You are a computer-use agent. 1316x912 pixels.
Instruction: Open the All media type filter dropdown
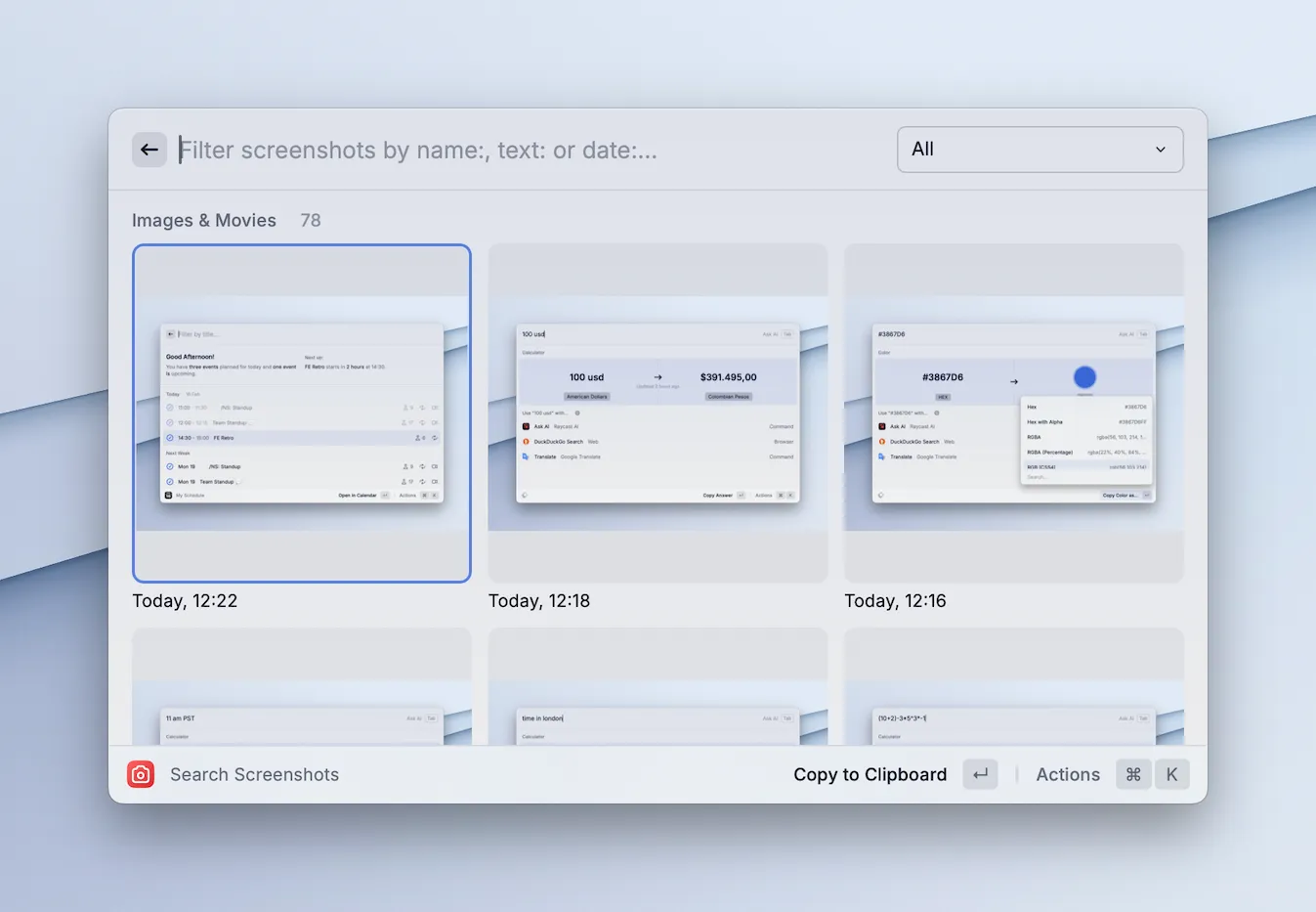1039,149
